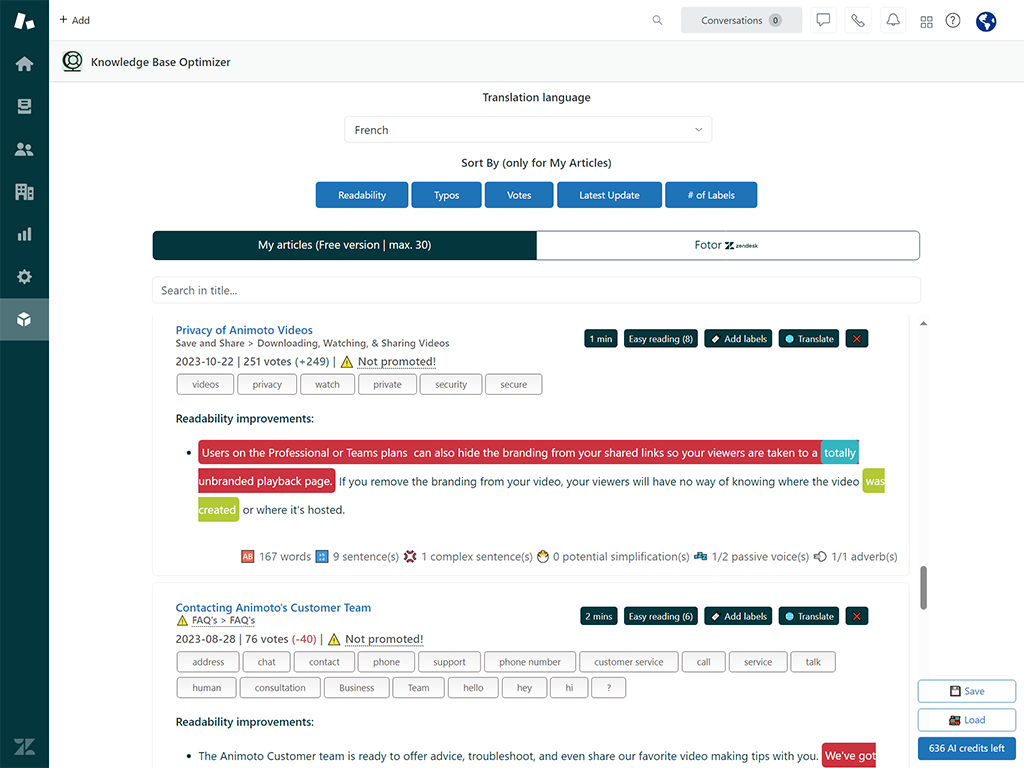Expand the French translation language dropdown
Screen dimensions: 1024x768
click(528, 130)
